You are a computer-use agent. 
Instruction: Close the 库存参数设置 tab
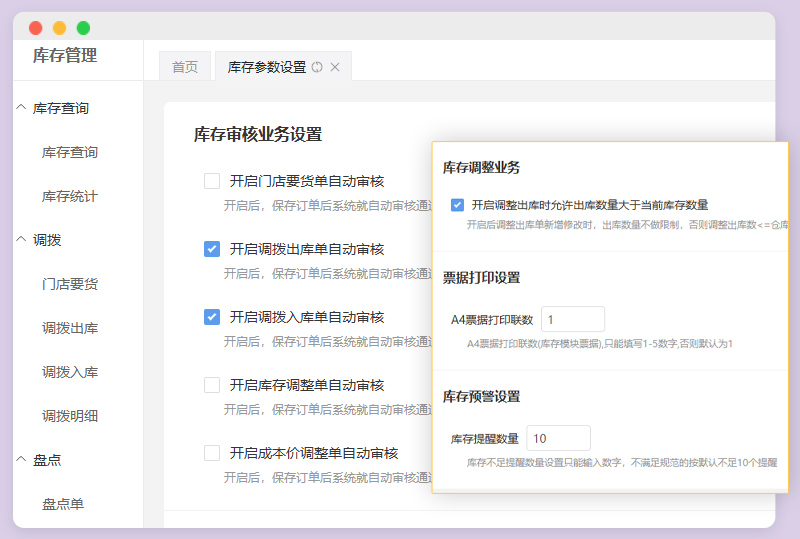point(335,67)
